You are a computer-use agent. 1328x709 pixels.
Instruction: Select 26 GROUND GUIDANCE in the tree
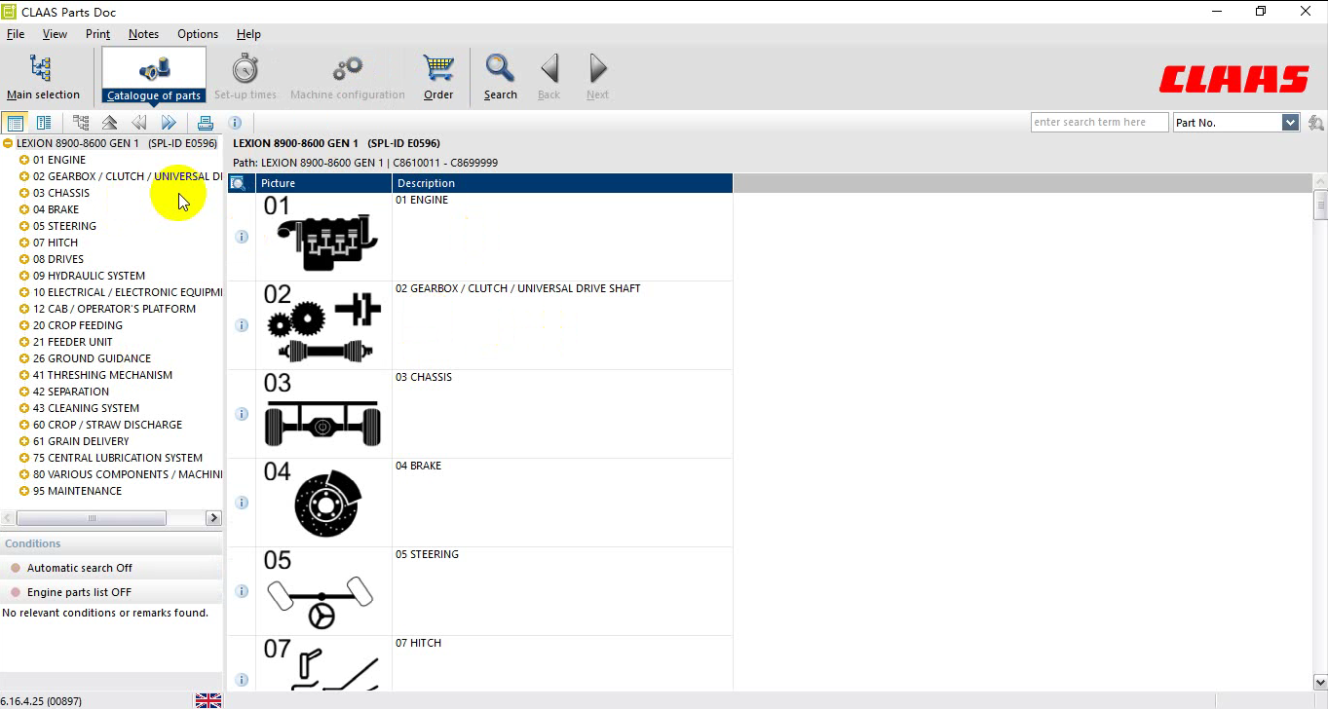pyautogui.click(x=92, y=358)
